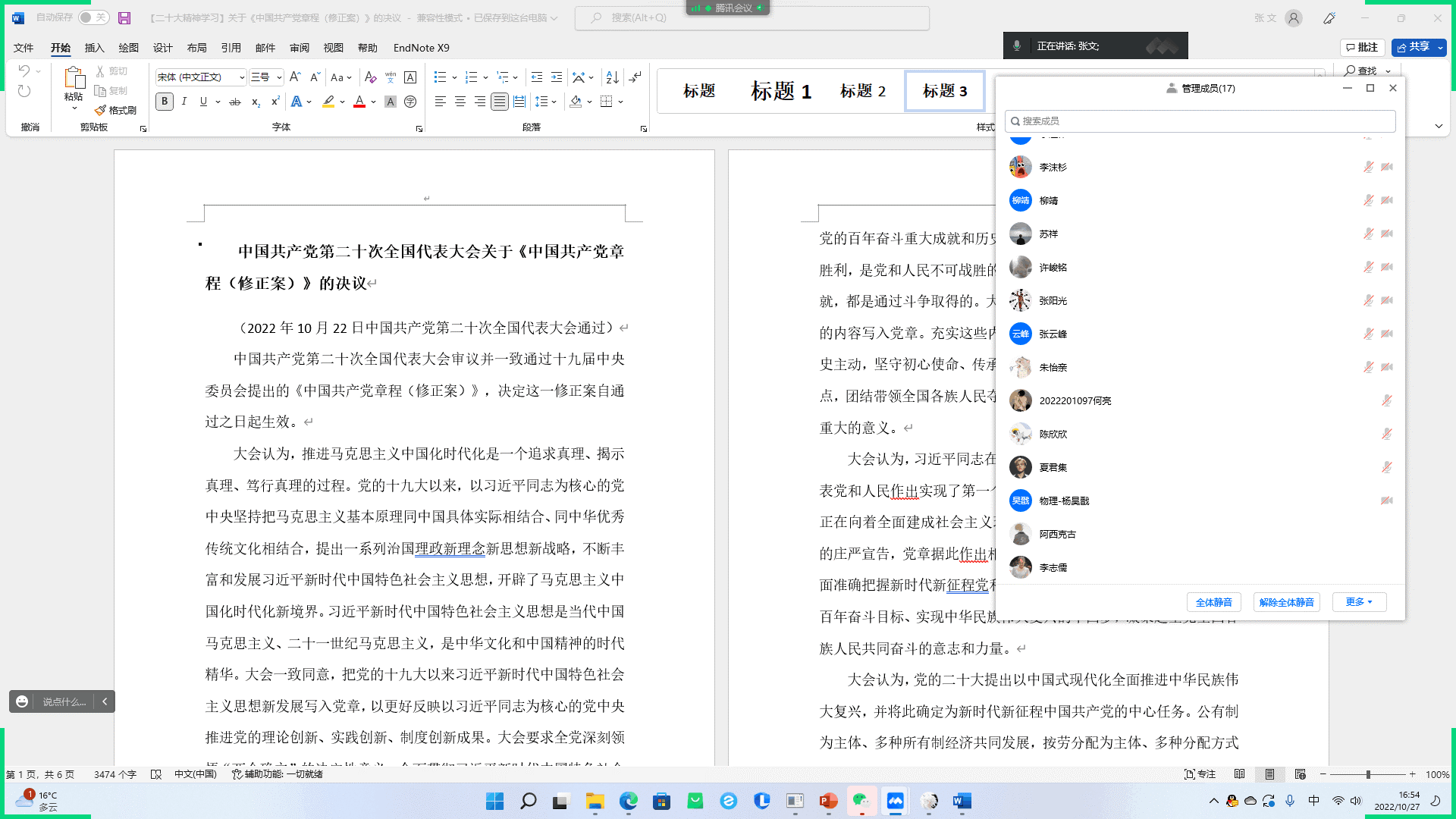Click the sort (A-Z) icon

click(612, 77)
